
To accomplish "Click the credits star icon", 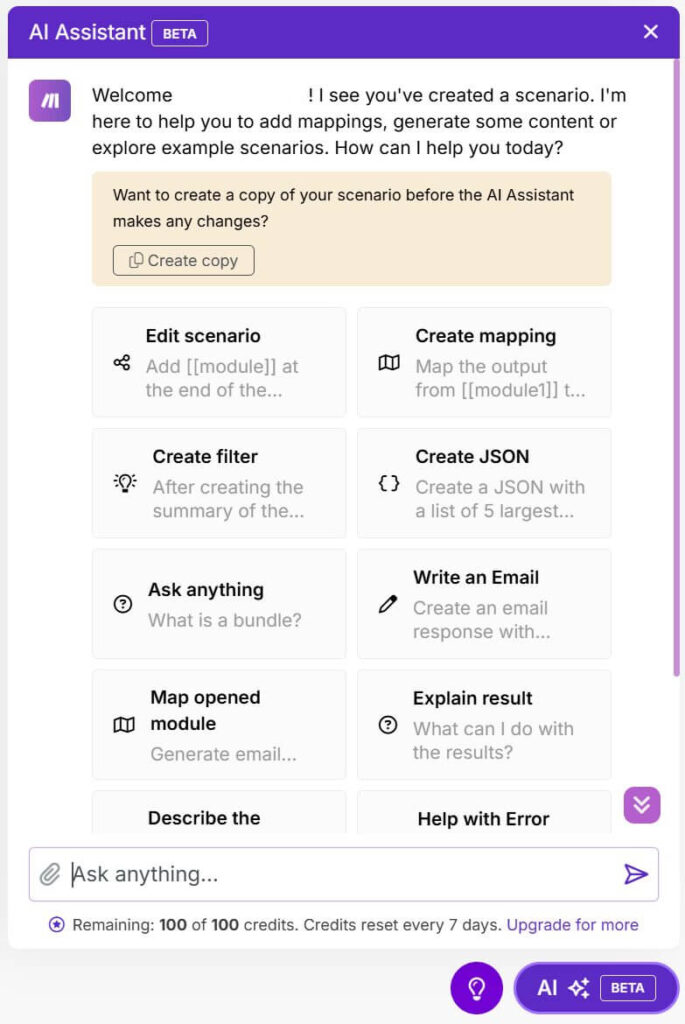I will (x=57, y=925).
